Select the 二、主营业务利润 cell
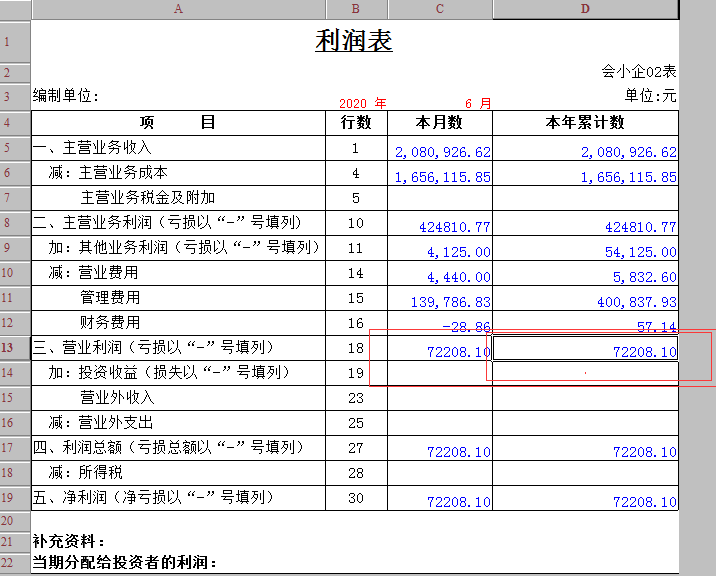 178,223
